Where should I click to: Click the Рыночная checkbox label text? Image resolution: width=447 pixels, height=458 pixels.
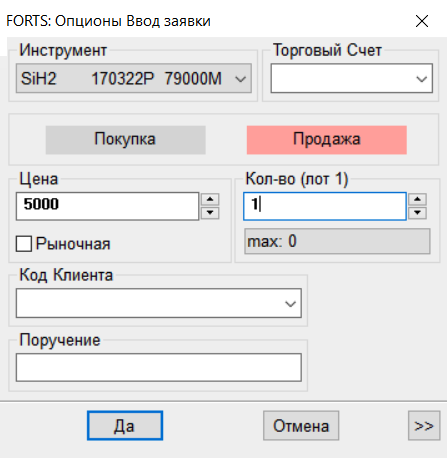(73, 244)
